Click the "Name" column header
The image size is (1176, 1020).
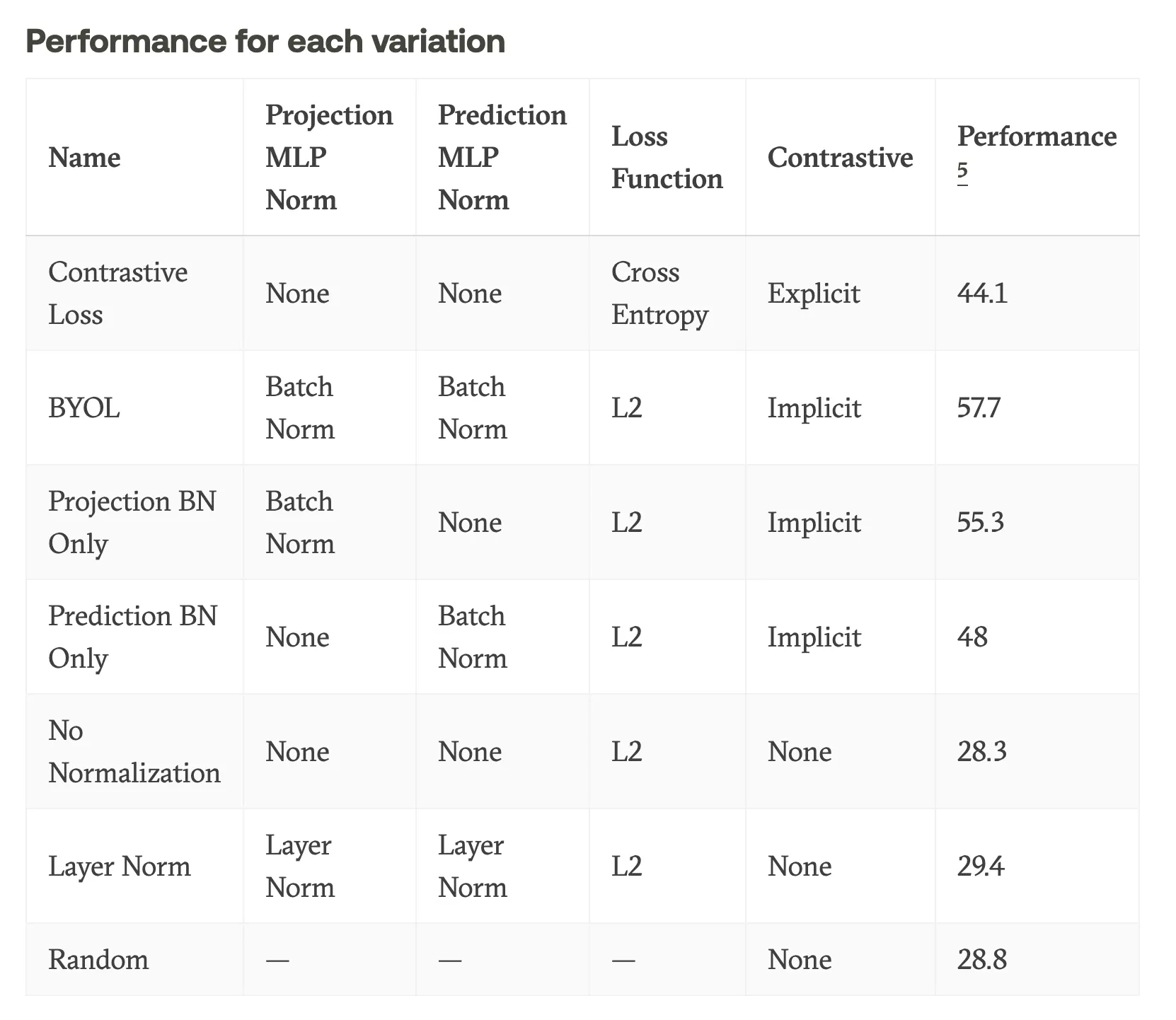tap(84, 157)
